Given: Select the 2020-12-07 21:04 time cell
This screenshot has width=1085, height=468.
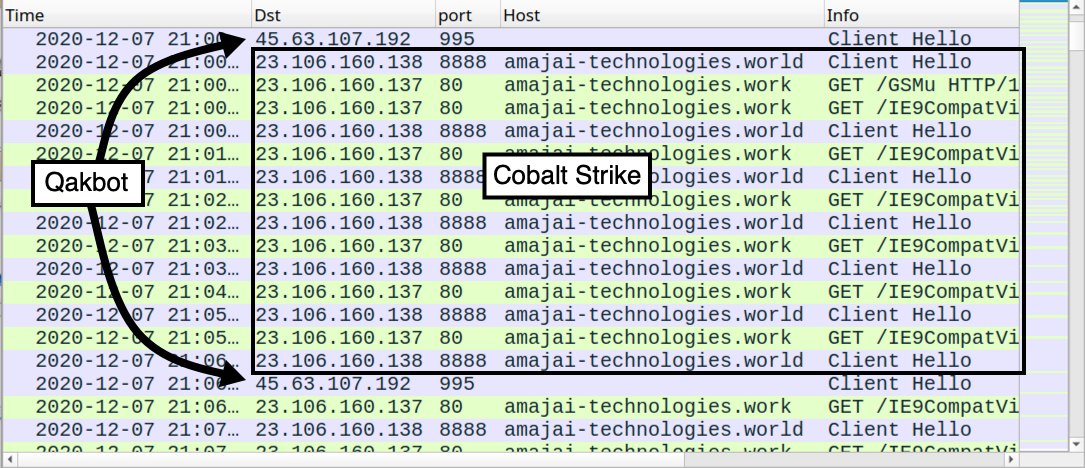Looking at the screenshot, I should click(136, 292).
